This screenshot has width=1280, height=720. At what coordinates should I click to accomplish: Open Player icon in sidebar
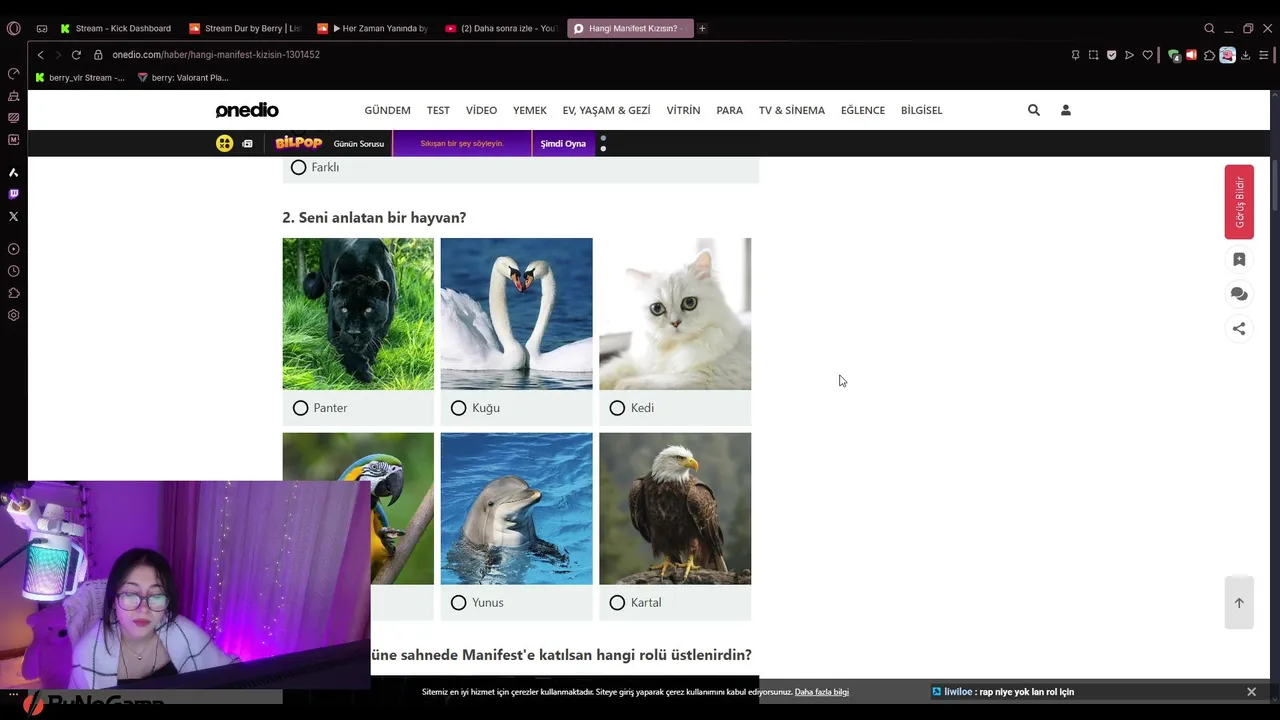point(13,249)
